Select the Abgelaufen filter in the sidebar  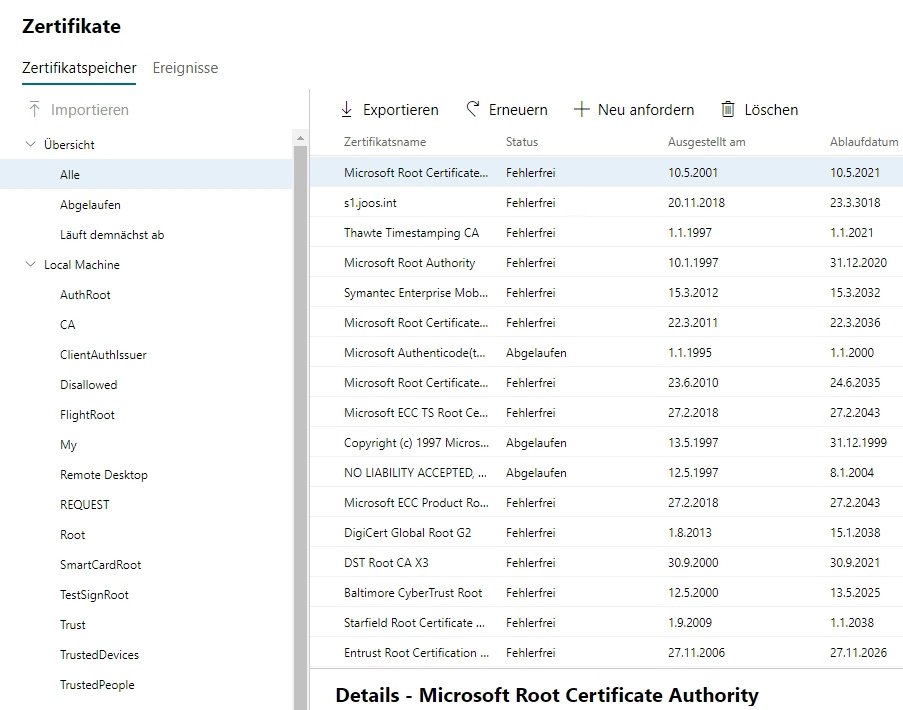(90, 204)
